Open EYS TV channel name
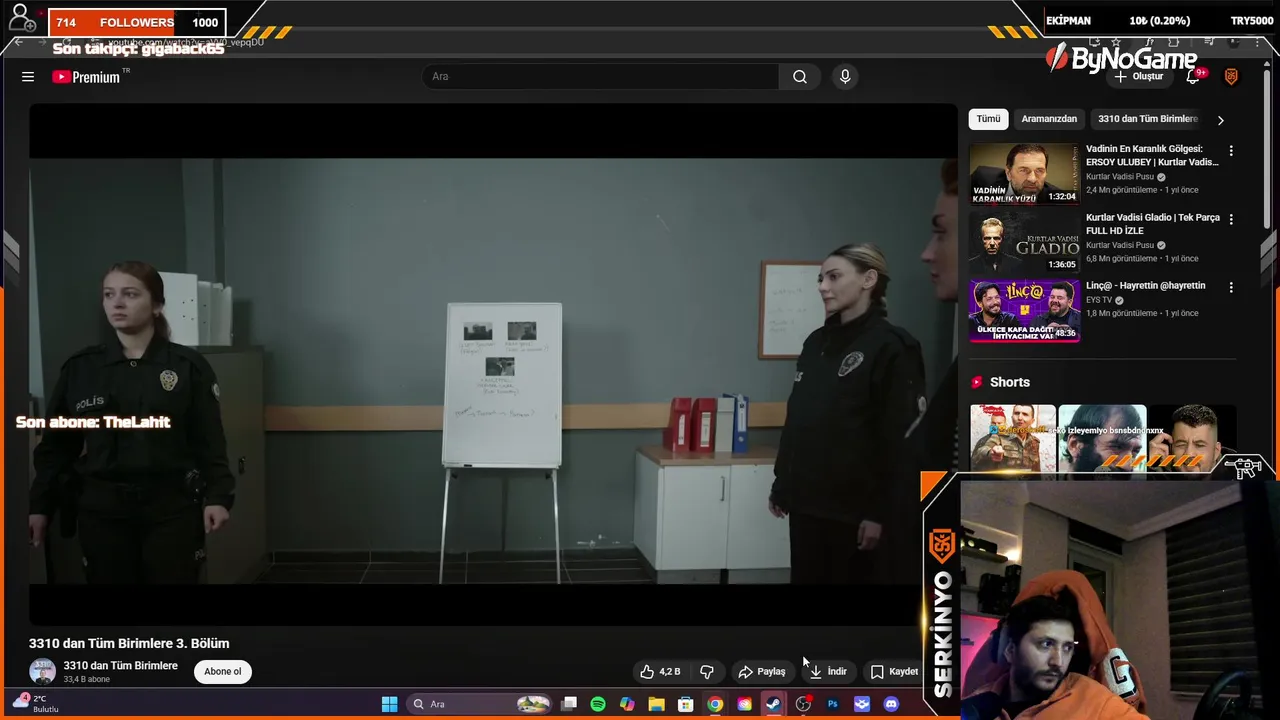 coord(1099,300)
